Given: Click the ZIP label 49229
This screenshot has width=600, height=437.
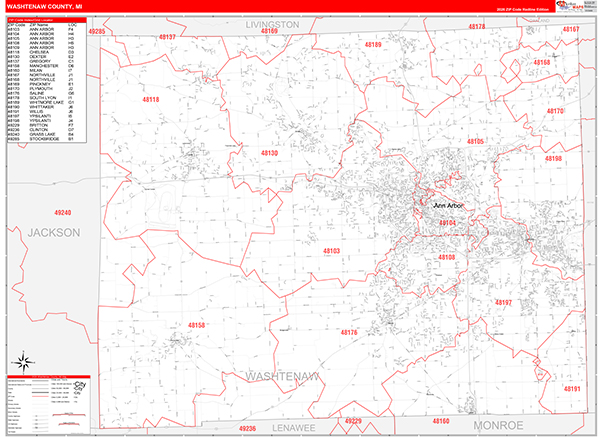Looking at the screenshot, I should (x=353, y=421).
